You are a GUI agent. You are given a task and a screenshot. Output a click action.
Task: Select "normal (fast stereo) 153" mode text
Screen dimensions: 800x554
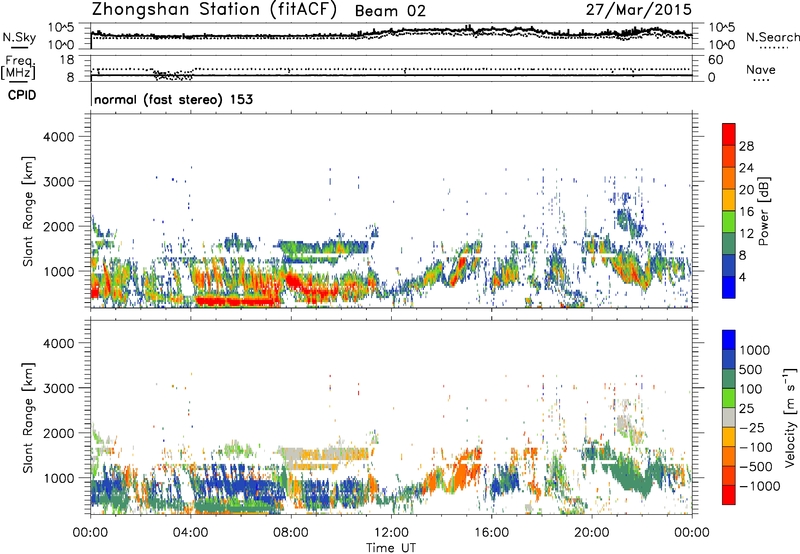pos(173,99)
